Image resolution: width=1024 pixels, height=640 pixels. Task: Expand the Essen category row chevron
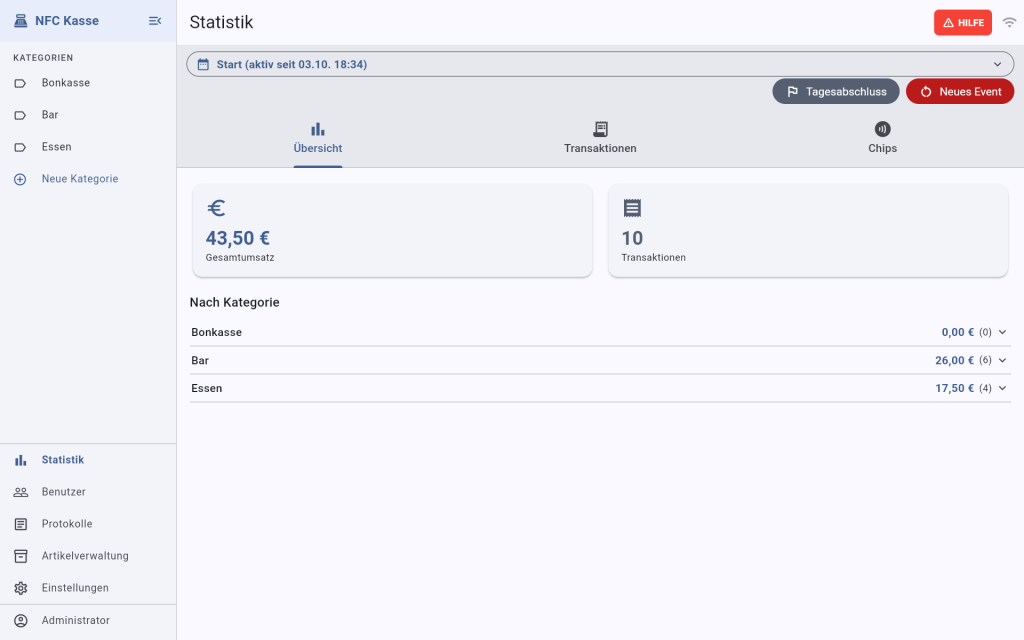click(x=1002, y=389)
